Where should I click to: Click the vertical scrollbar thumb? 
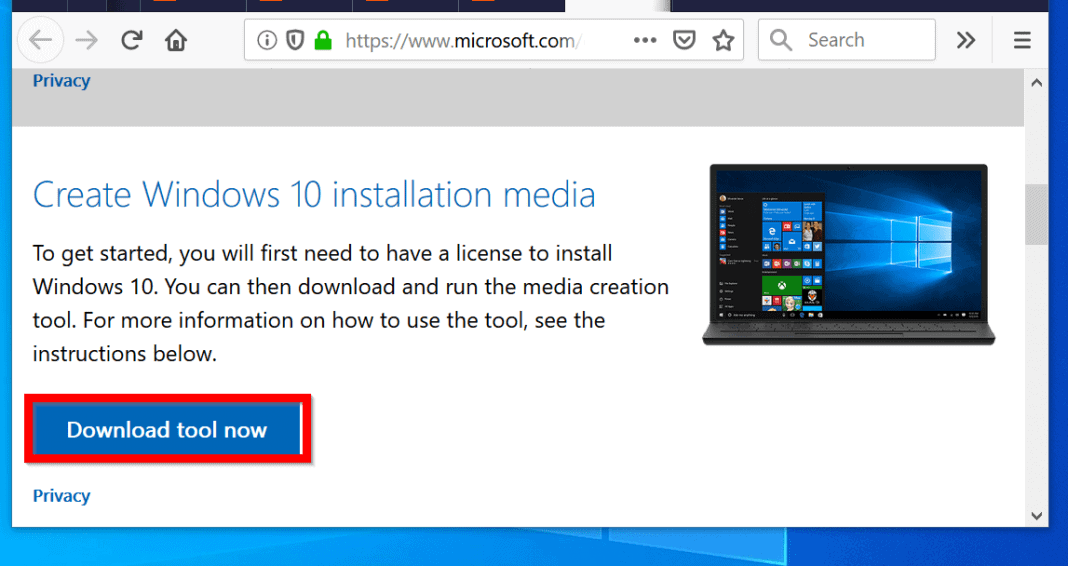1036,215
